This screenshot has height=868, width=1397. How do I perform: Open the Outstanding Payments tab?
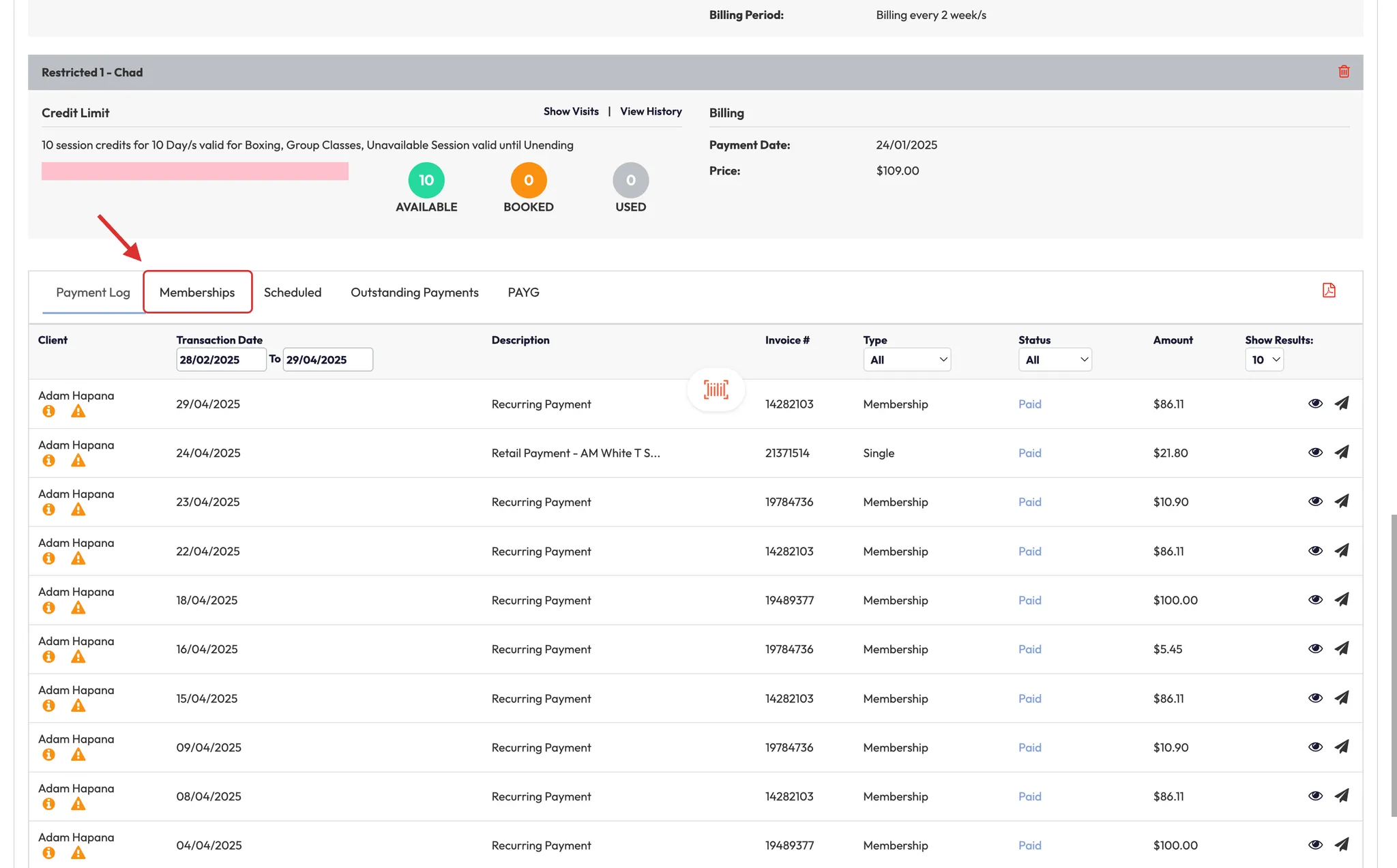tap(414, 292)
